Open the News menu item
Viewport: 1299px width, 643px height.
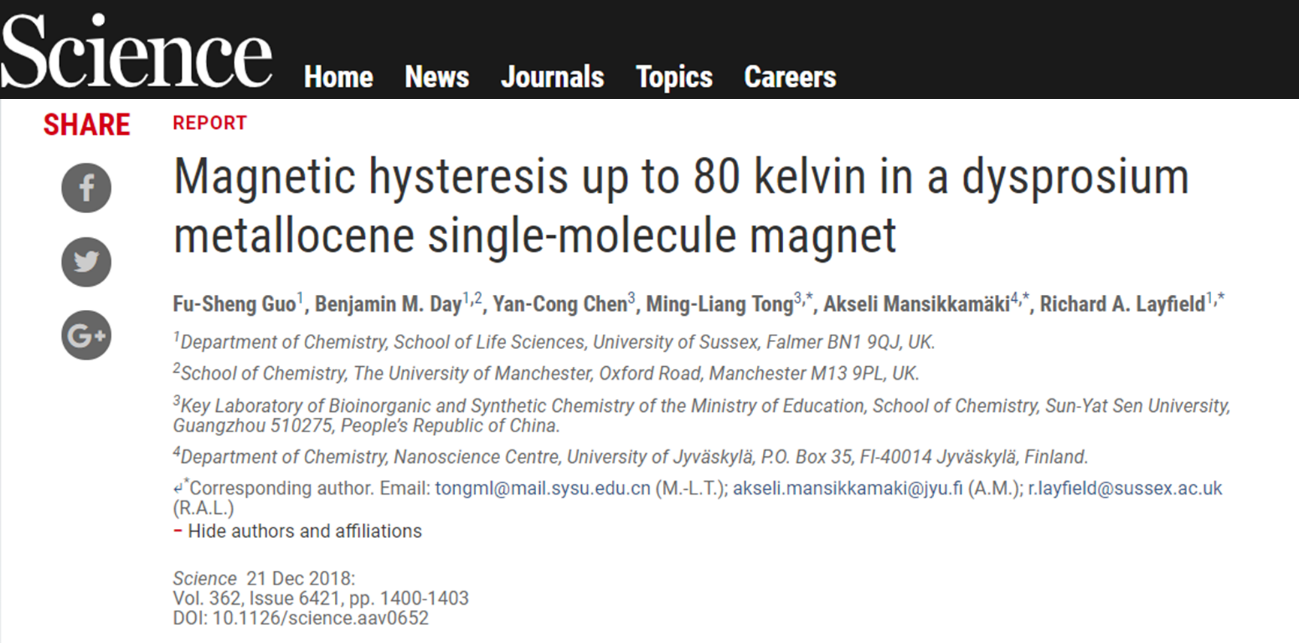(x=437, y=77)
